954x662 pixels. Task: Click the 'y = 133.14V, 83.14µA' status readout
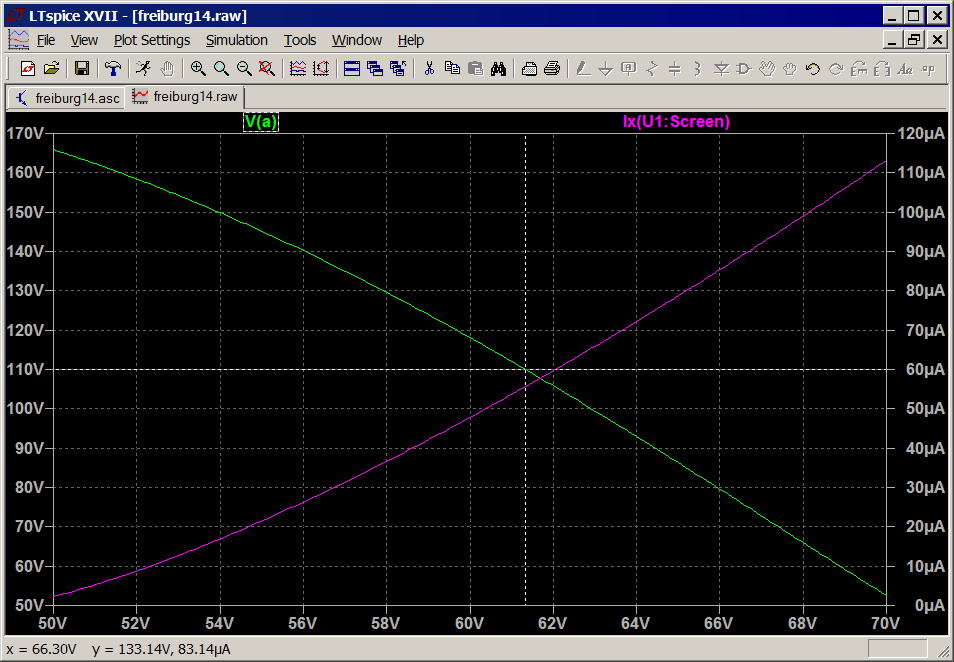[161, 649]
